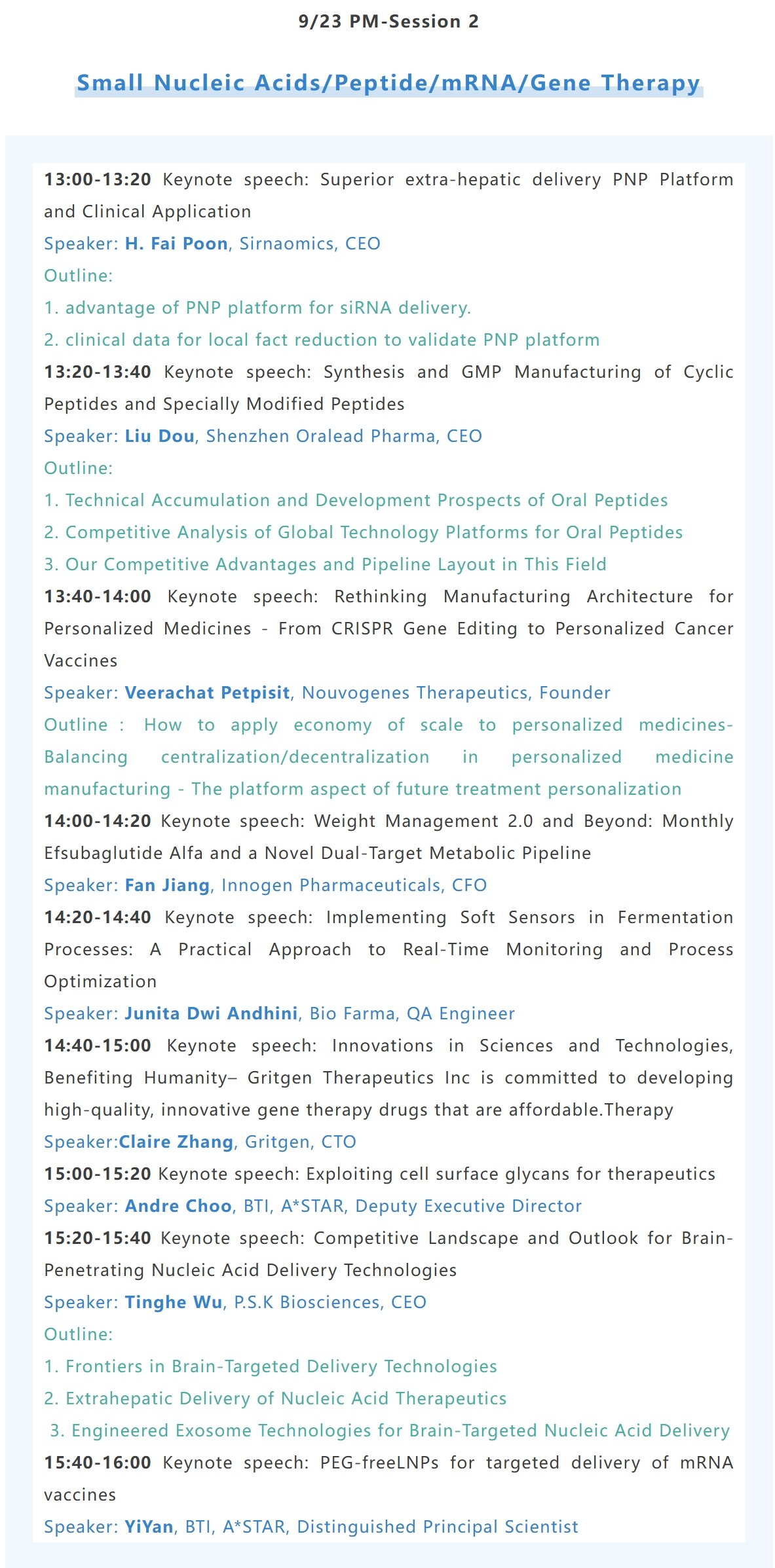Open speaker Junita Dwi Andhini
Viewport: 775px width, 1568px height.
[x=212, y=1013]
